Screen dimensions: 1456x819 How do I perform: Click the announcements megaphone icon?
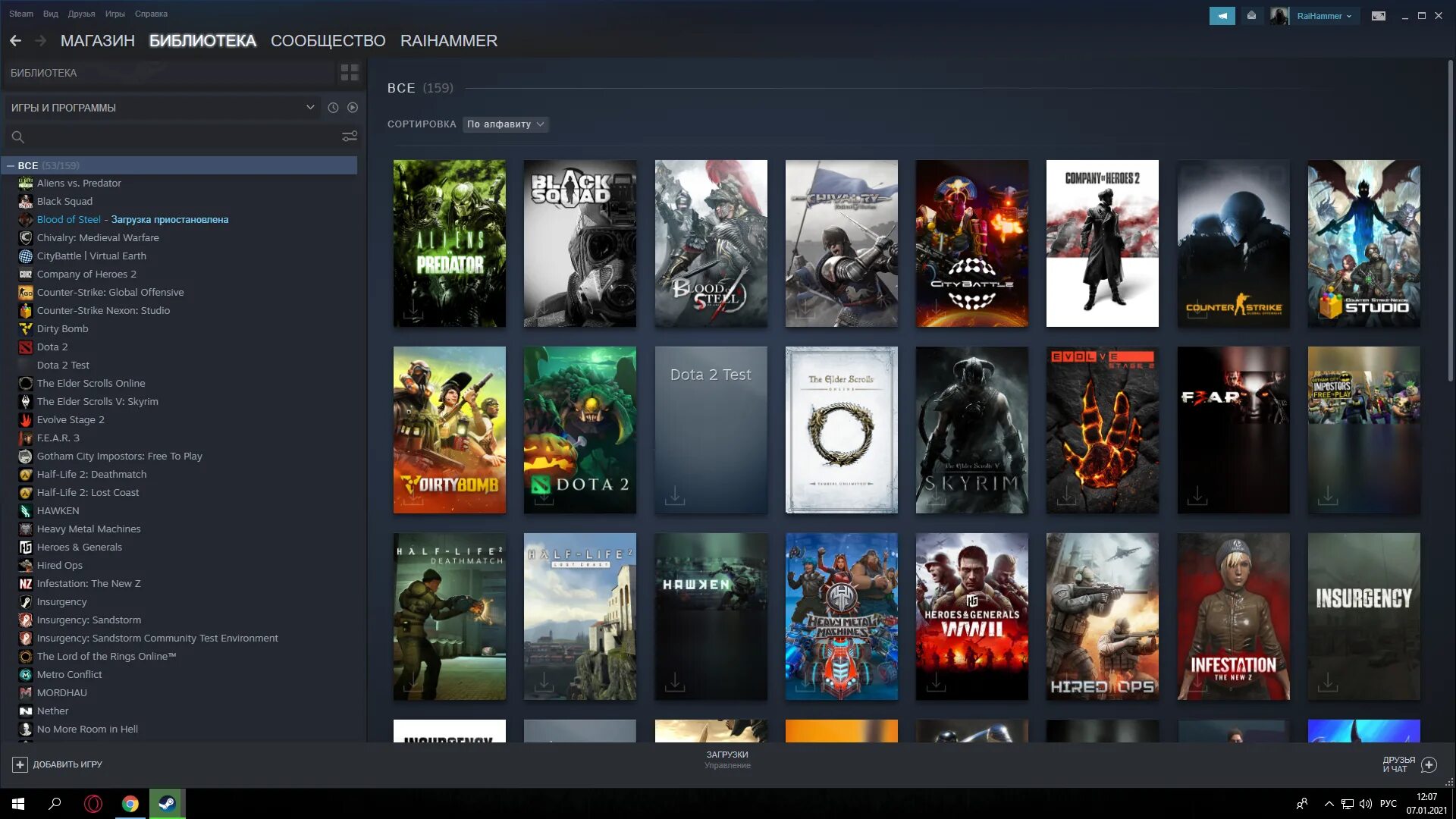(1222, 16)
